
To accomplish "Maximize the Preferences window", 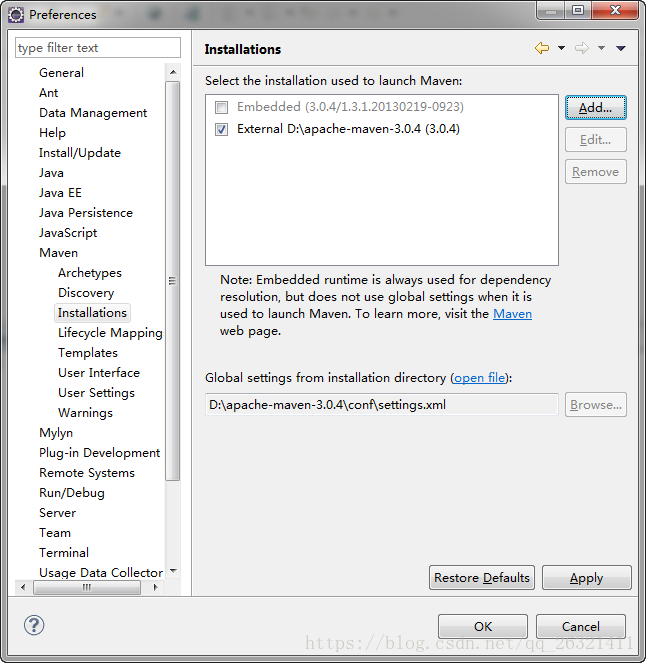I will click(x=578, y=10).
